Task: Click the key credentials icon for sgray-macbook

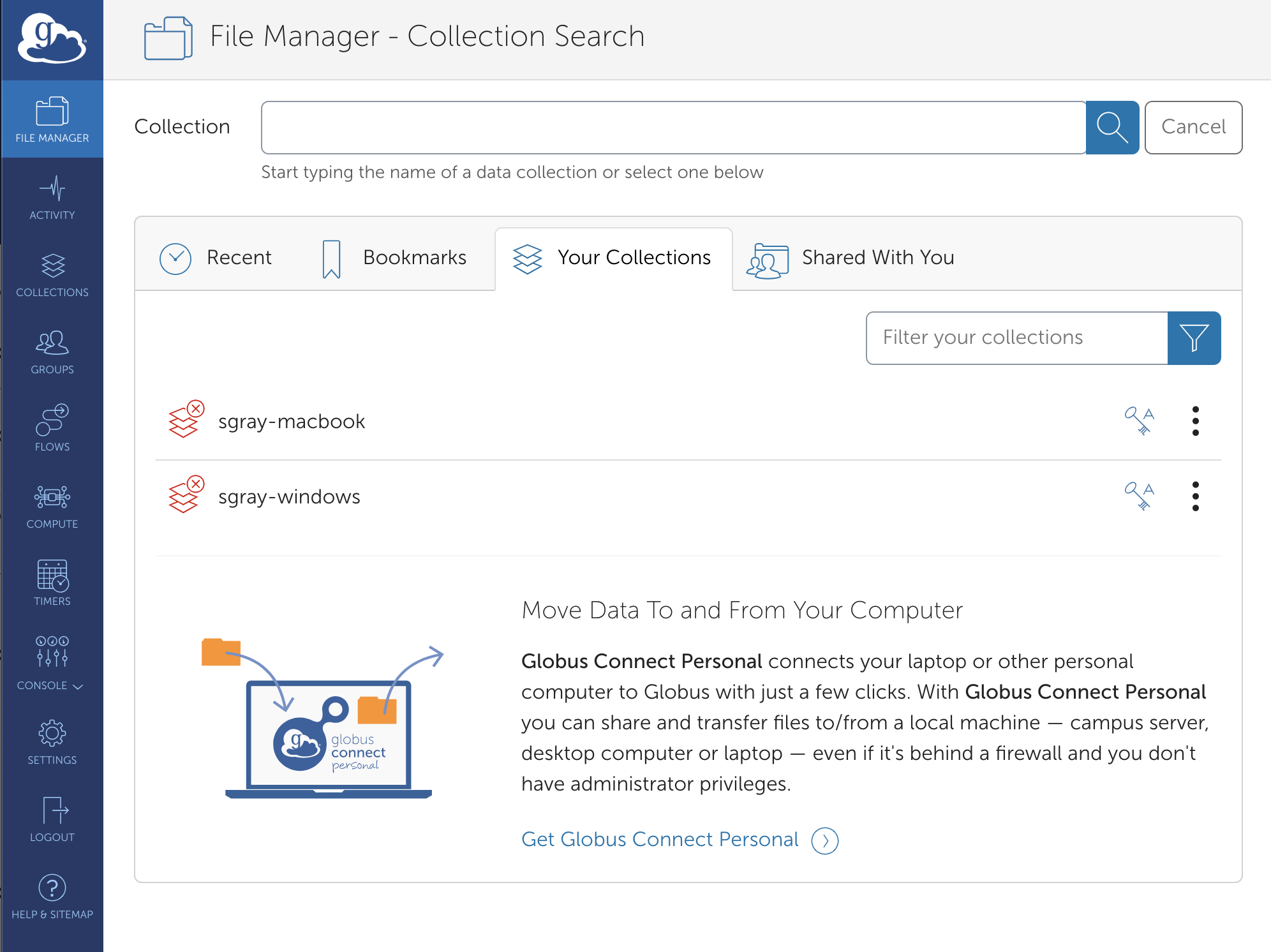Action: pyautogui.click(x=1140, y=421)
